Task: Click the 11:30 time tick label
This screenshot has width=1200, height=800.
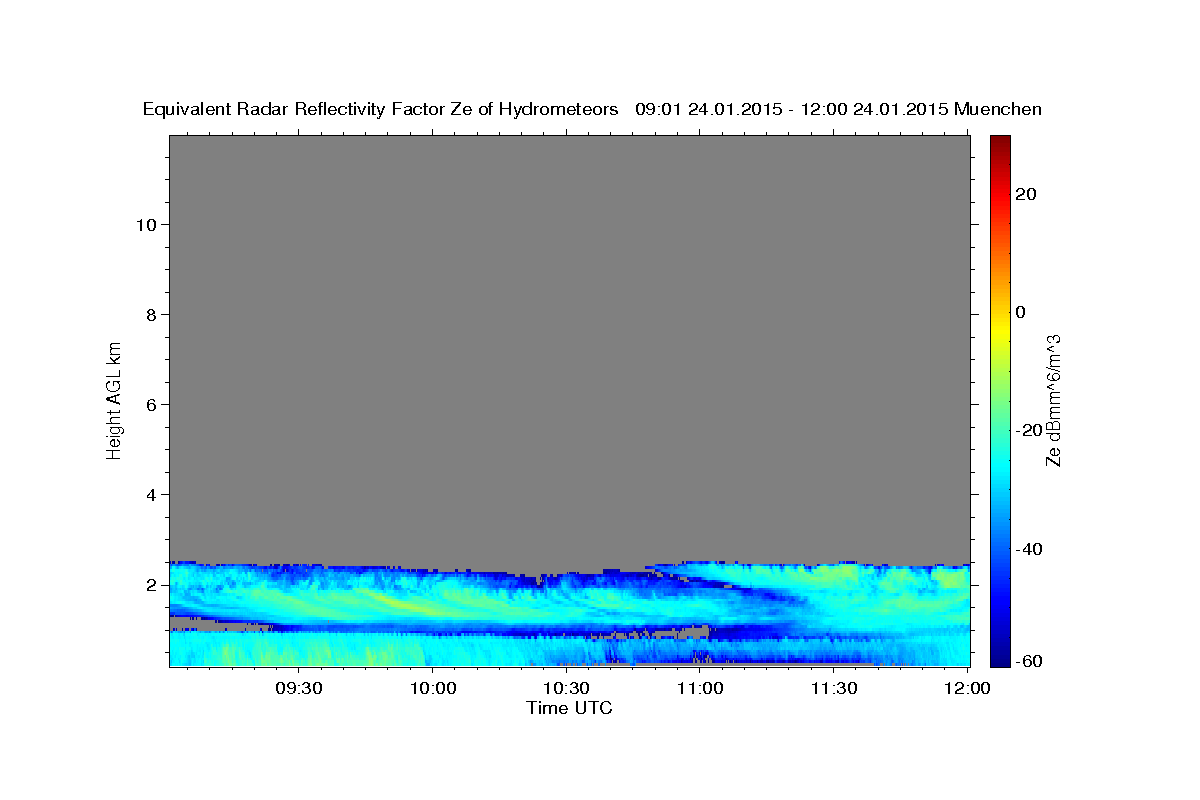Action: [x=833, y=689]
